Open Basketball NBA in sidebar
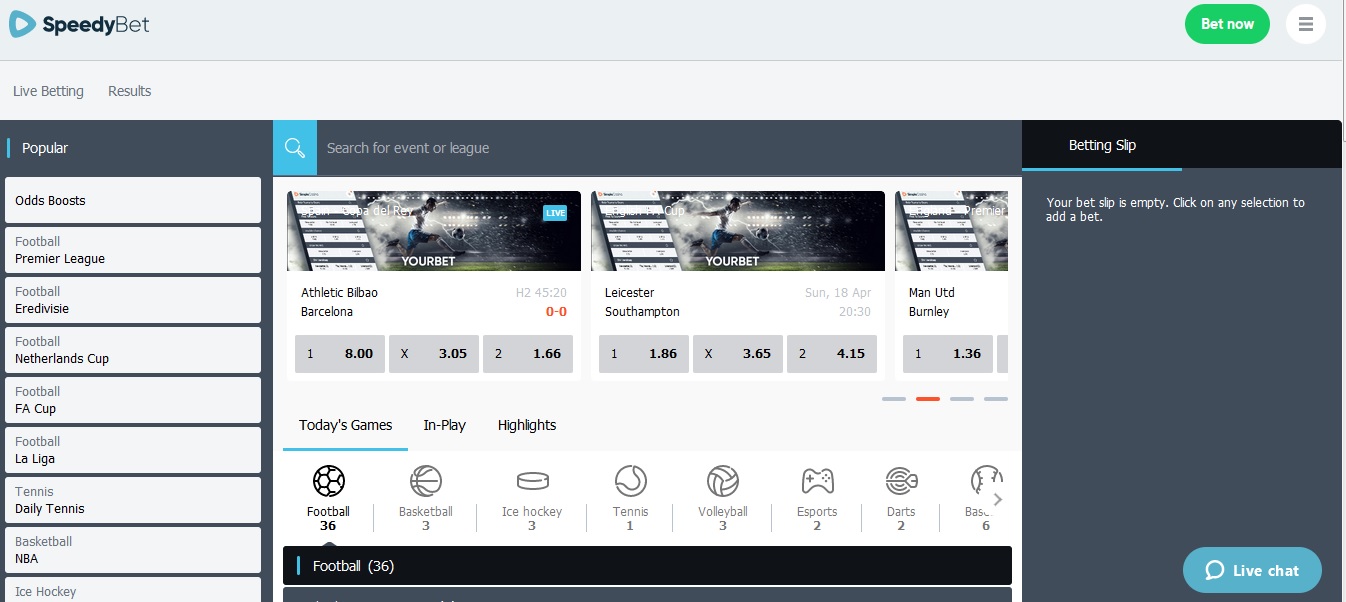This screenshot has width=1346, height=602. click(x=133, y=550)
